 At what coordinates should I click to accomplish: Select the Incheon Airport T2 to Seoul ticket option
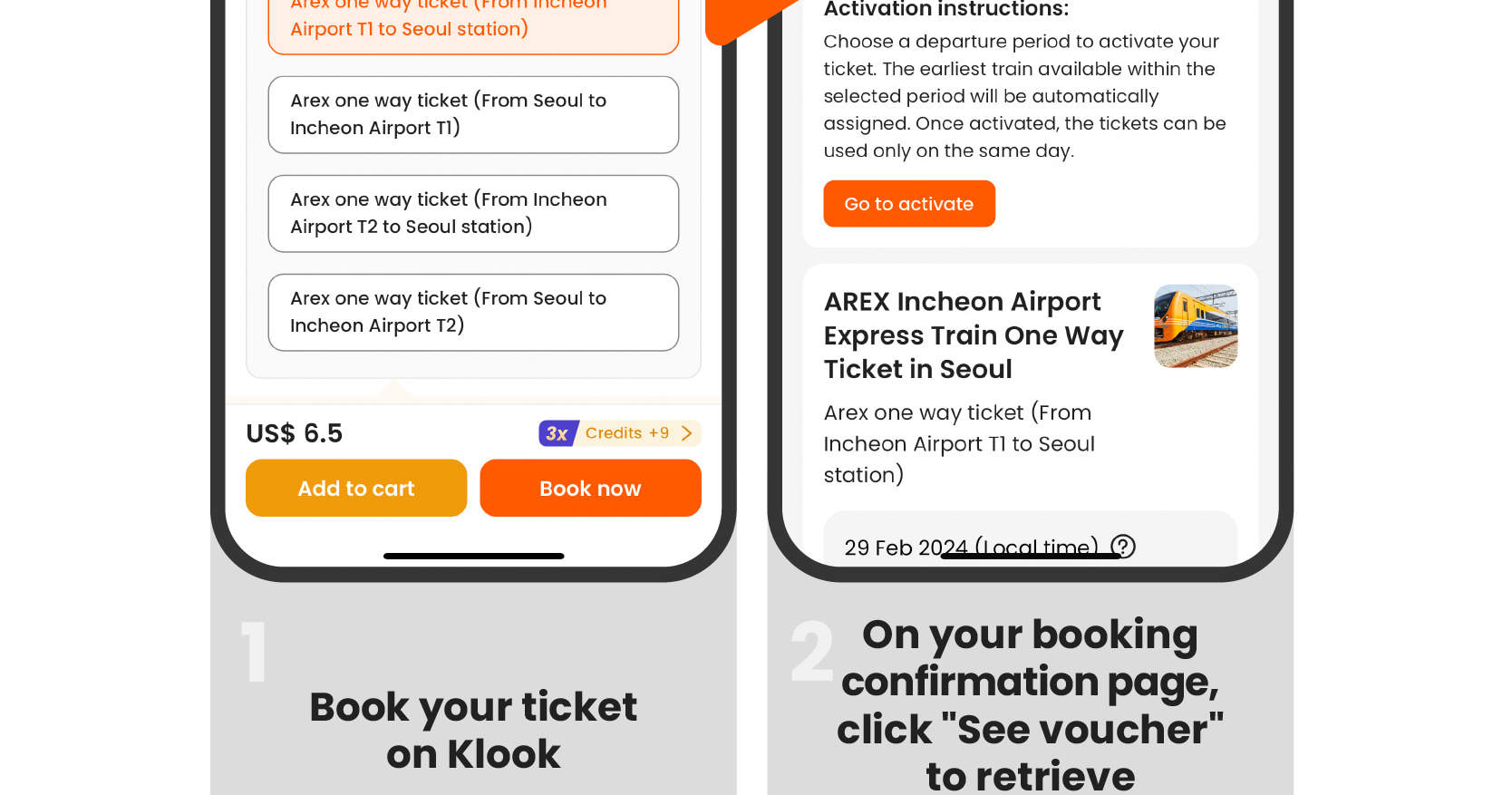coord(473,213)
